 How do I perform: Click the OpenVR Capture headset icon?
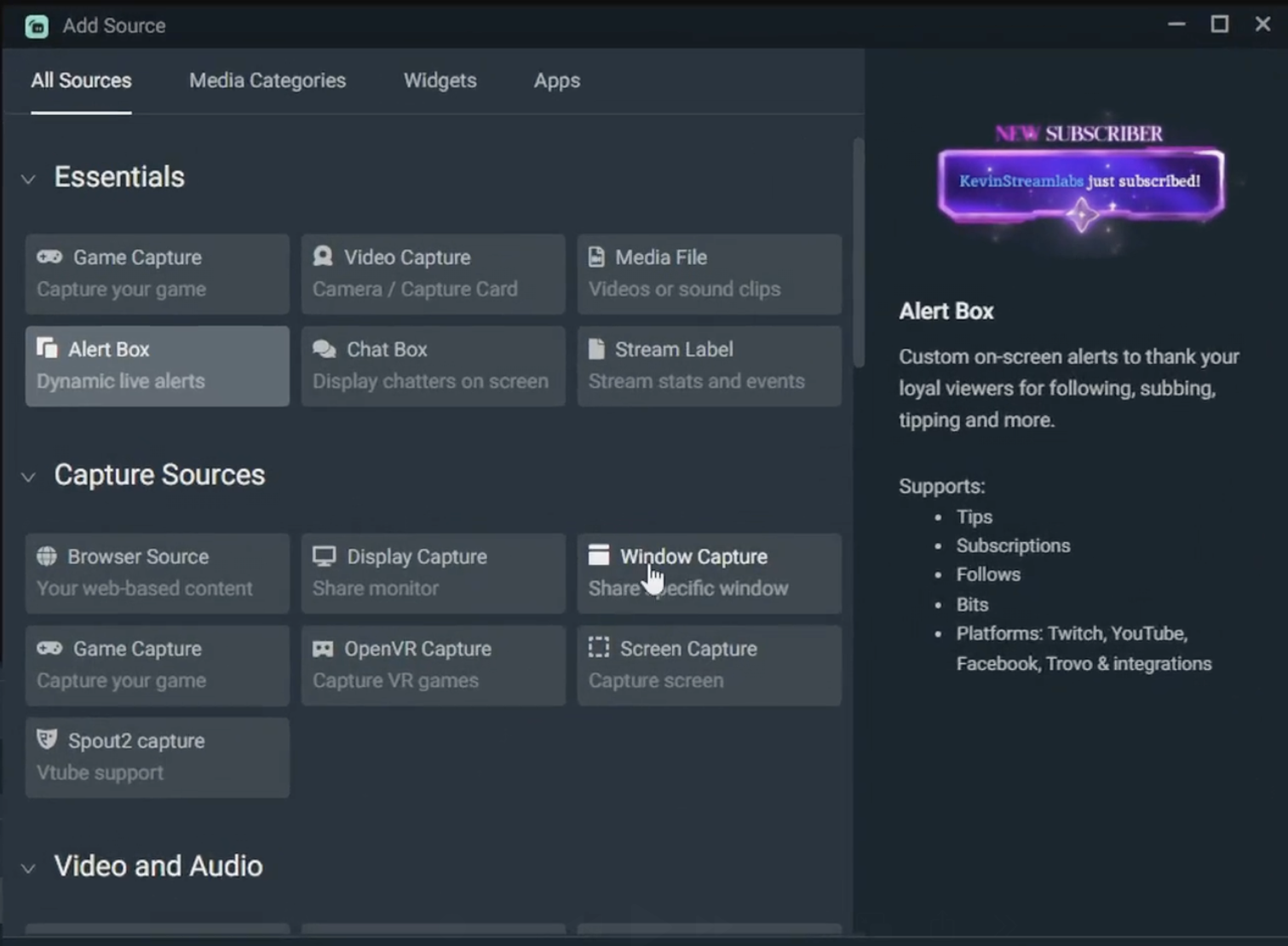(323, 649)
